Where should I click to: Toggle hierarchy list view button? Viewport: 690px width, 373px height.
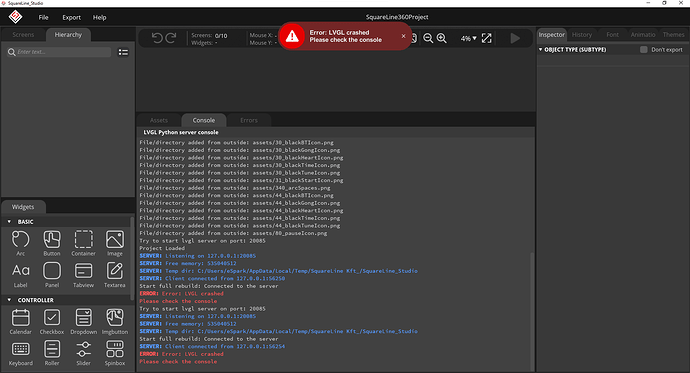[x=123, y=52]
